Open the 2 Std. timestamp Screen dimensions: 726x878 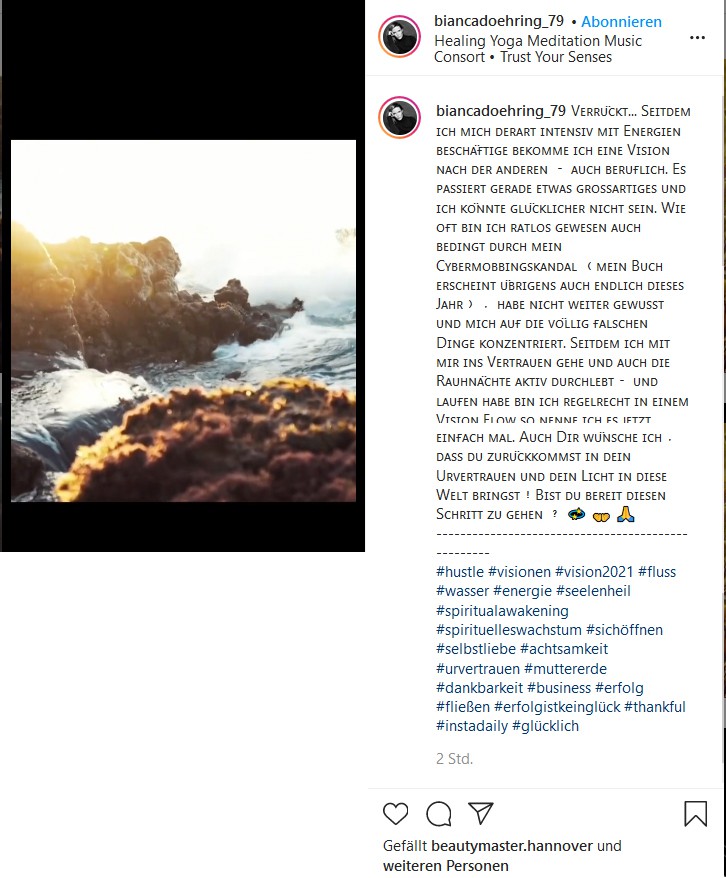point(455,759)
